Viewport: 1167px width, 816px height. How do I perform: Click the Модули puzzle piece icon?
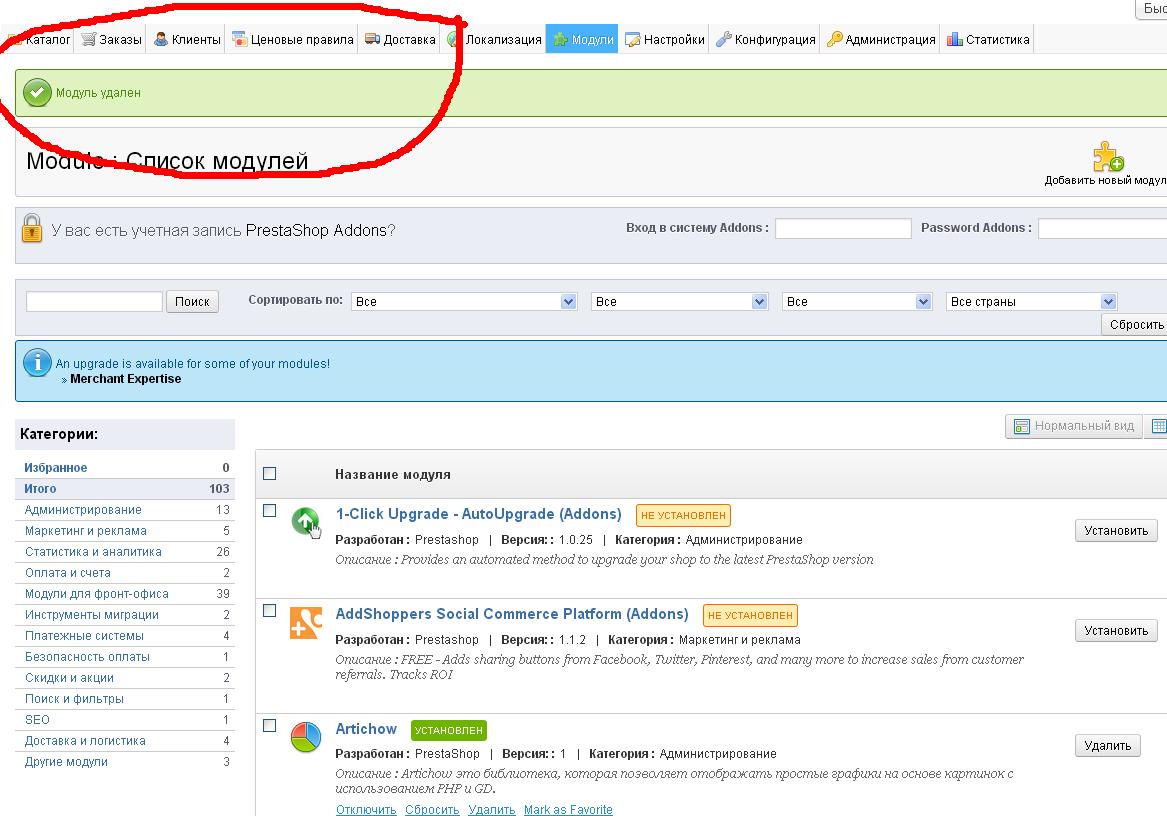click(x=560, y=39)
